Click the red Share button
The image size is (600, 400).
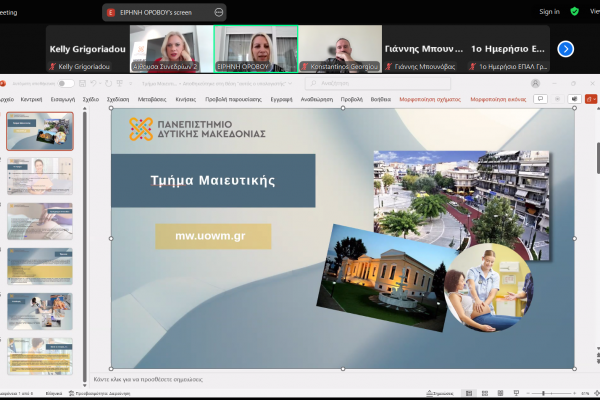coord(591,99)
